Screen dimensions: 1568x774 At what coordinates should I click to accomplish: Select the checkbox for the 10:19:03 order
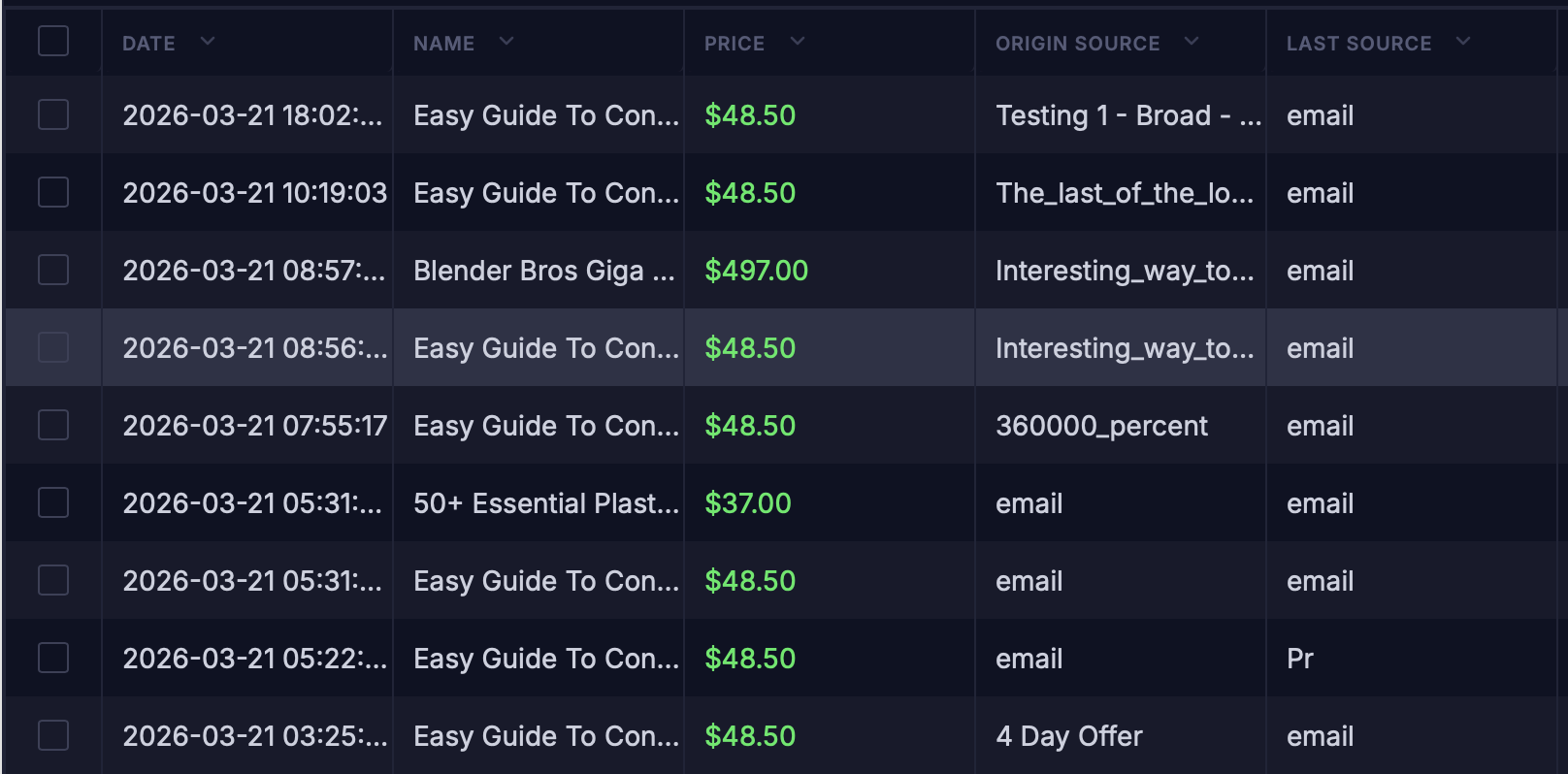coord(53,192)
